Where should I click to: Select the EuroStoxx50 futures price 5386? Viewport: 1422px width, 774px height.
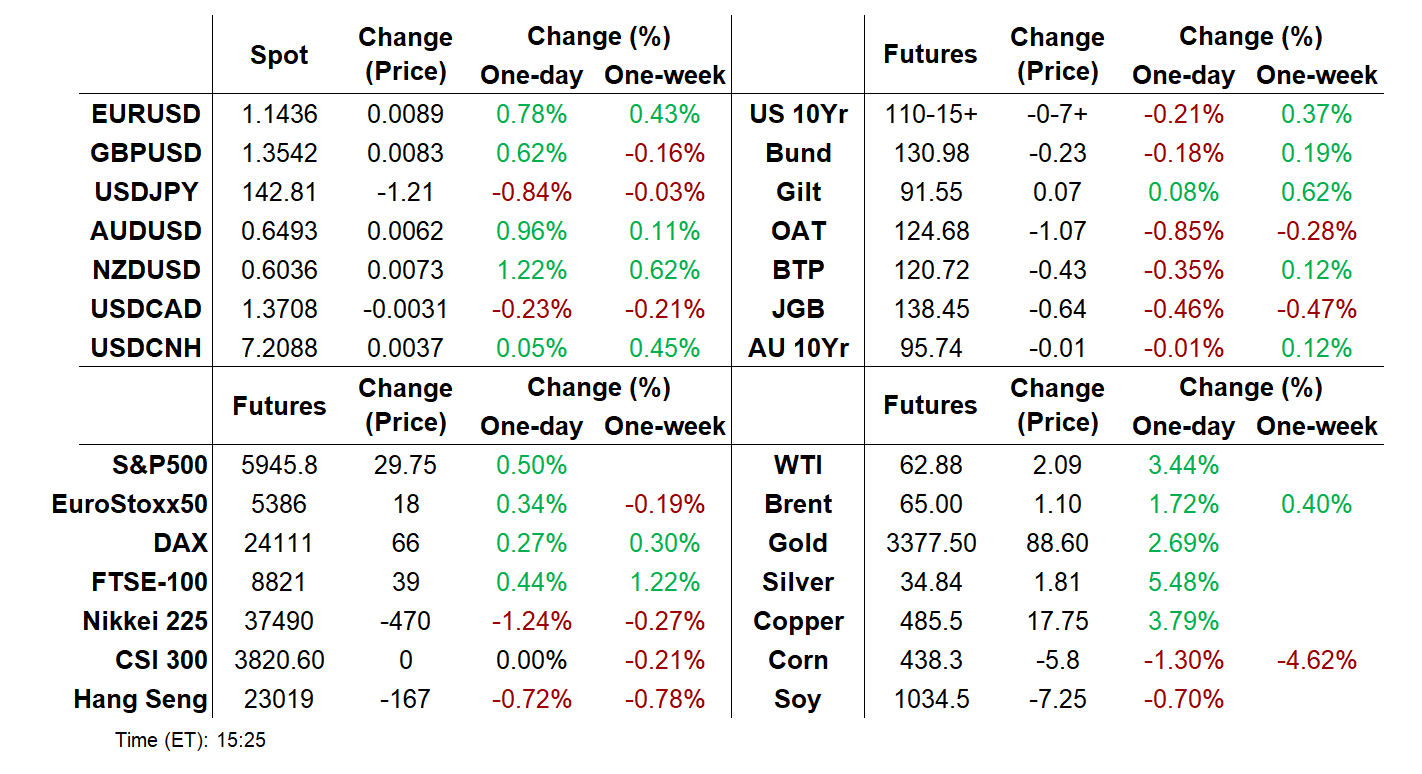coord(279,504)
